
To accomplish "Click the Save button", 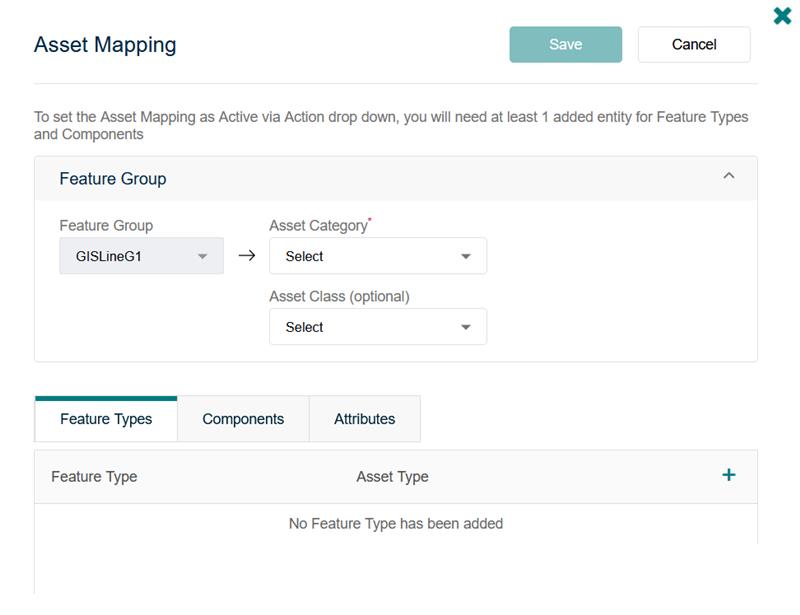I will click(565, 44).
